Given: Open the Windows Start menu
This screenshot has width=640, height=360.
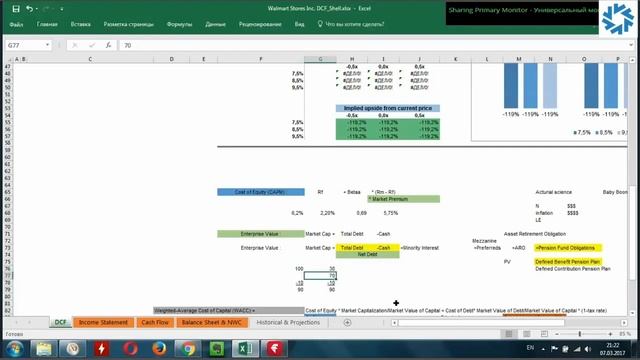Looking at the screenshot, I should (14, 349).
